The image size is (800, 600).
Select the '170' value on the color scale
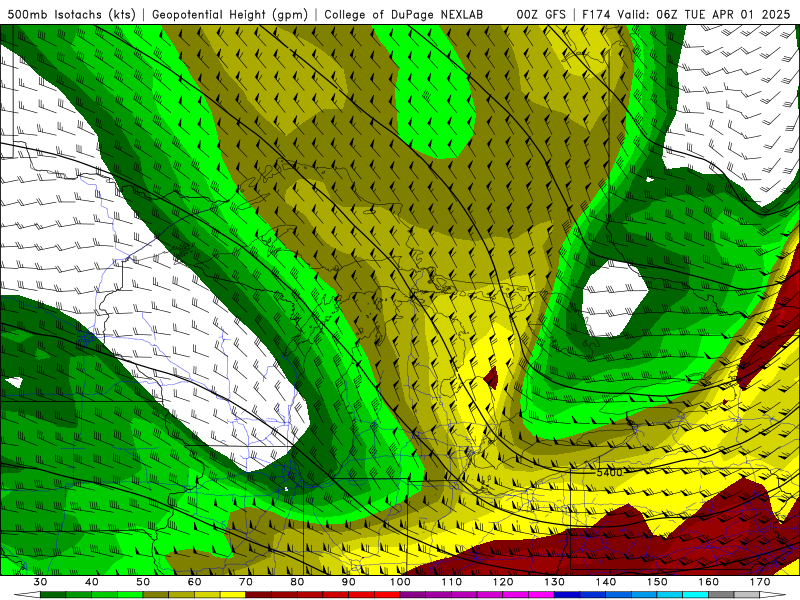760,582
